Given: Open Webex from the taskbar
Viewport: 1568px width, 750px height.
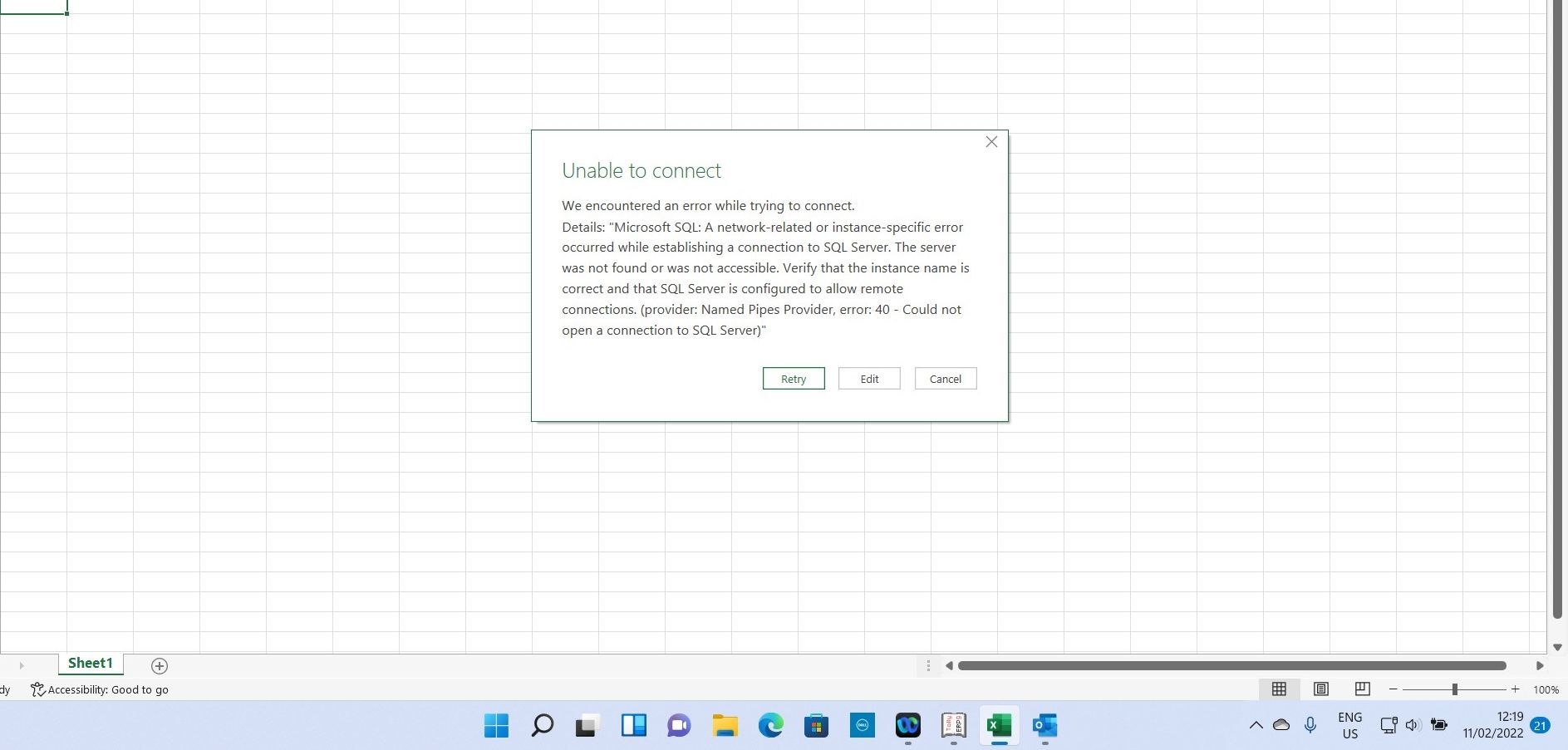Looking at the screenshot, I should point(907,725).
